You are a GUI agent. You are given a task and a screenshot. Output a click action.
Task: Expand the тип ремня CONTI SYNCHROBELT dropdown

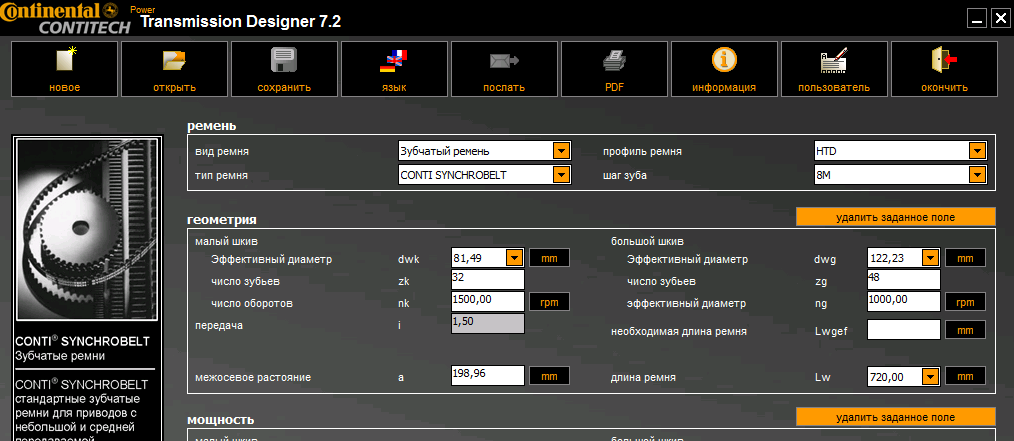(561, 175)
